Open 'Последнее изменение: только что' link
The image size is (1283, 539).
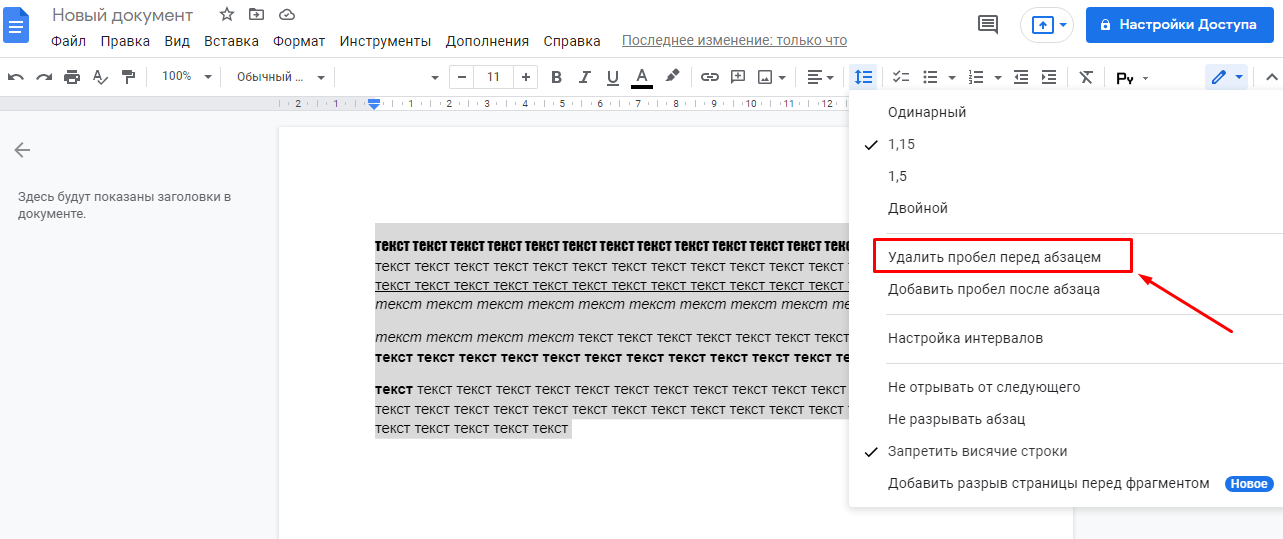click(x=734, y=41)
